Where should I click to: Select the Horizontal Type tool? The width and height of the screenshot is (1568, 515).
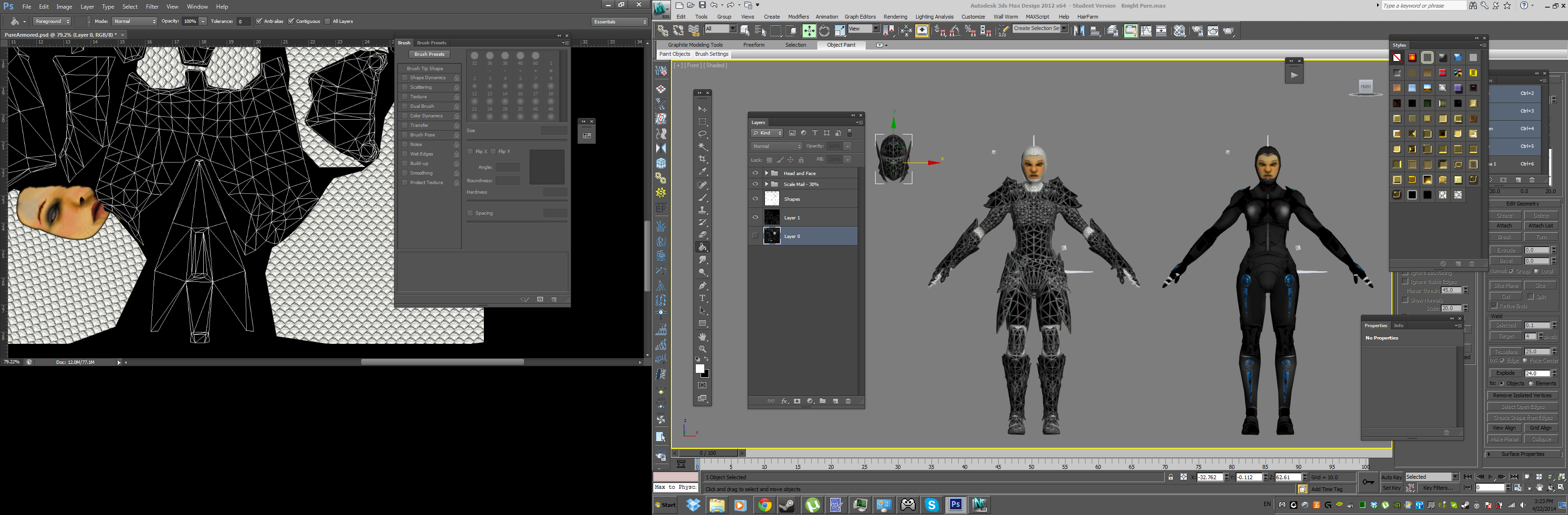(x=702, y=299)
